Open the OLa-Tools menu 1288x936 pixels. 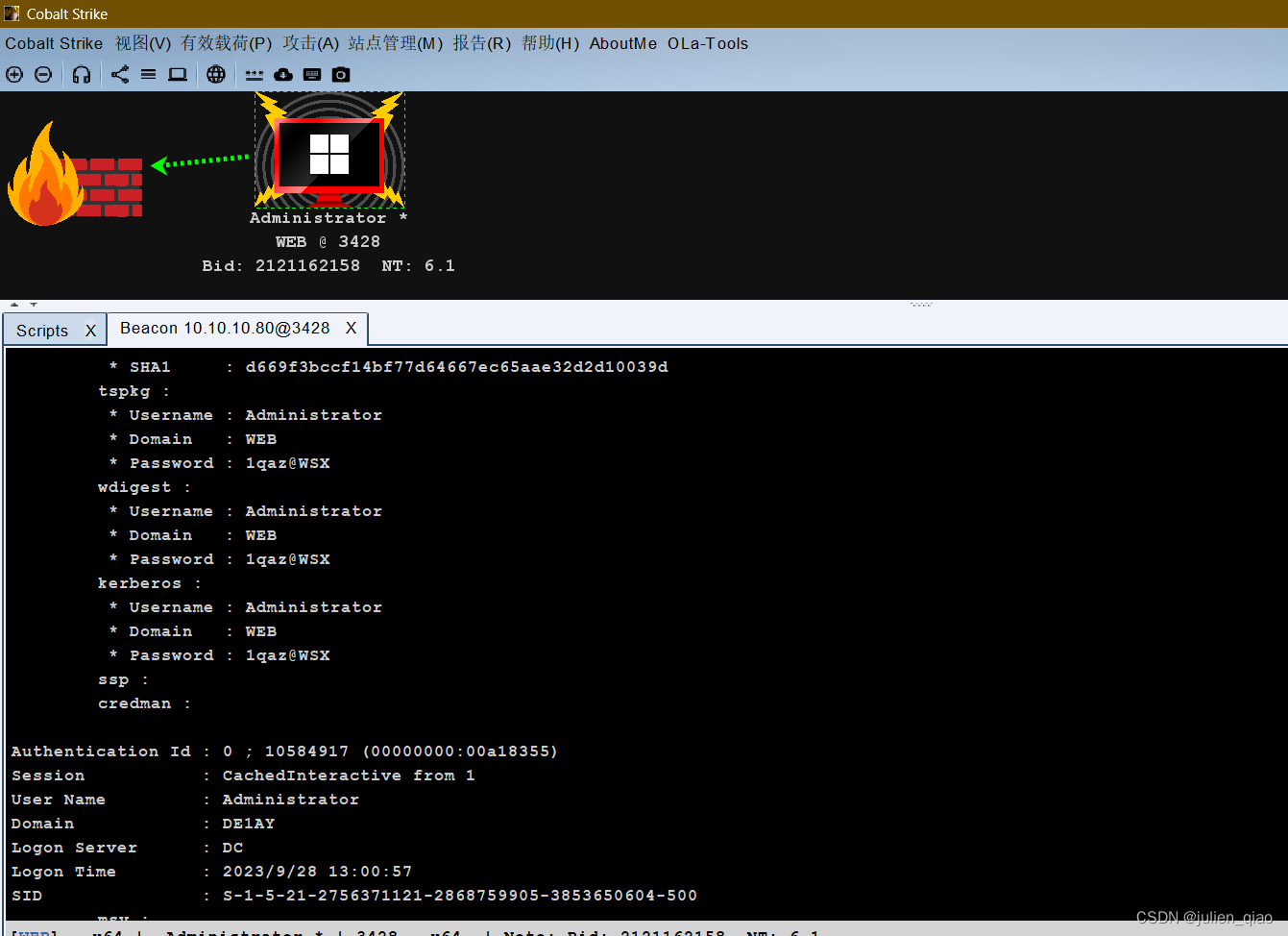point(708,43)
